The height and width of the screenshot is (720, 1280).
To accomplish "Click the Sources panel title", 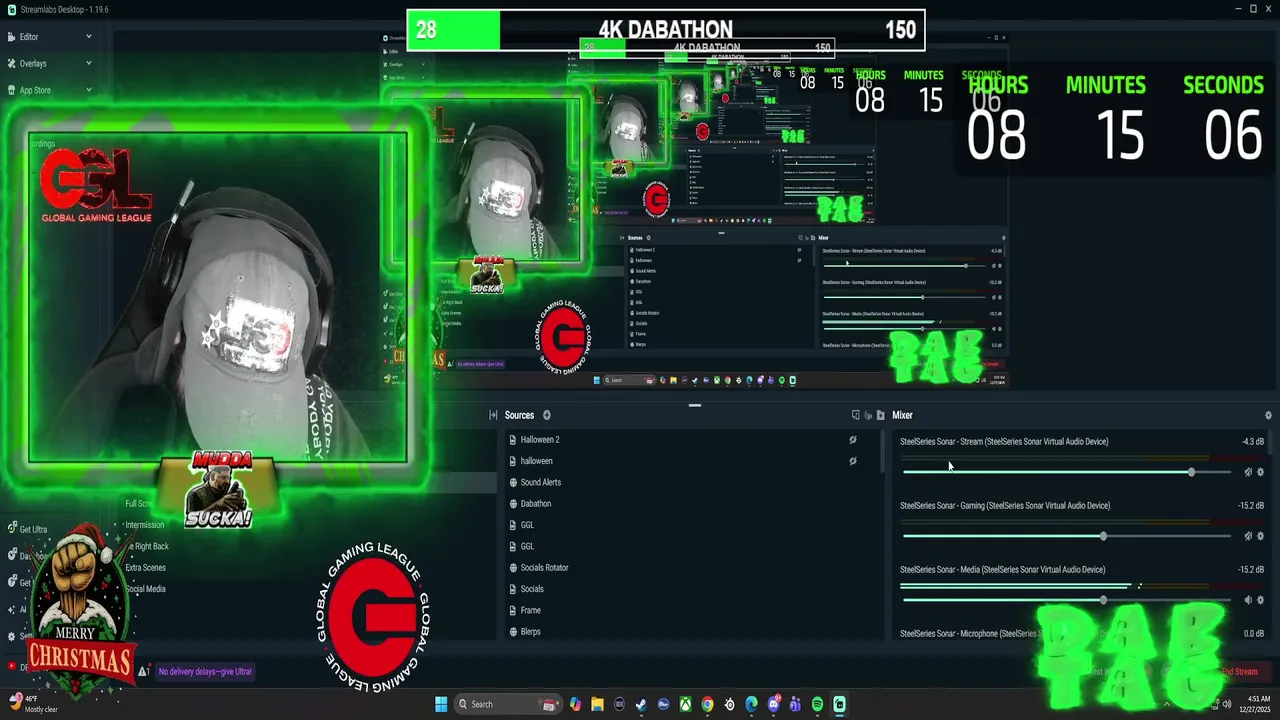I will tap(519, 415).
